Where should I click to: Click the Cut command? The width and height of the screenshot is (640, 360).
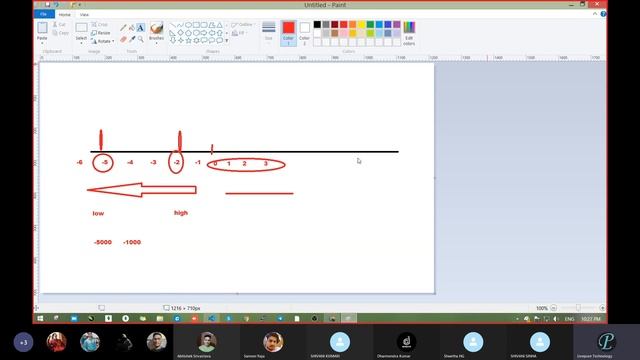pyautogui.click(x=59, y=25)
